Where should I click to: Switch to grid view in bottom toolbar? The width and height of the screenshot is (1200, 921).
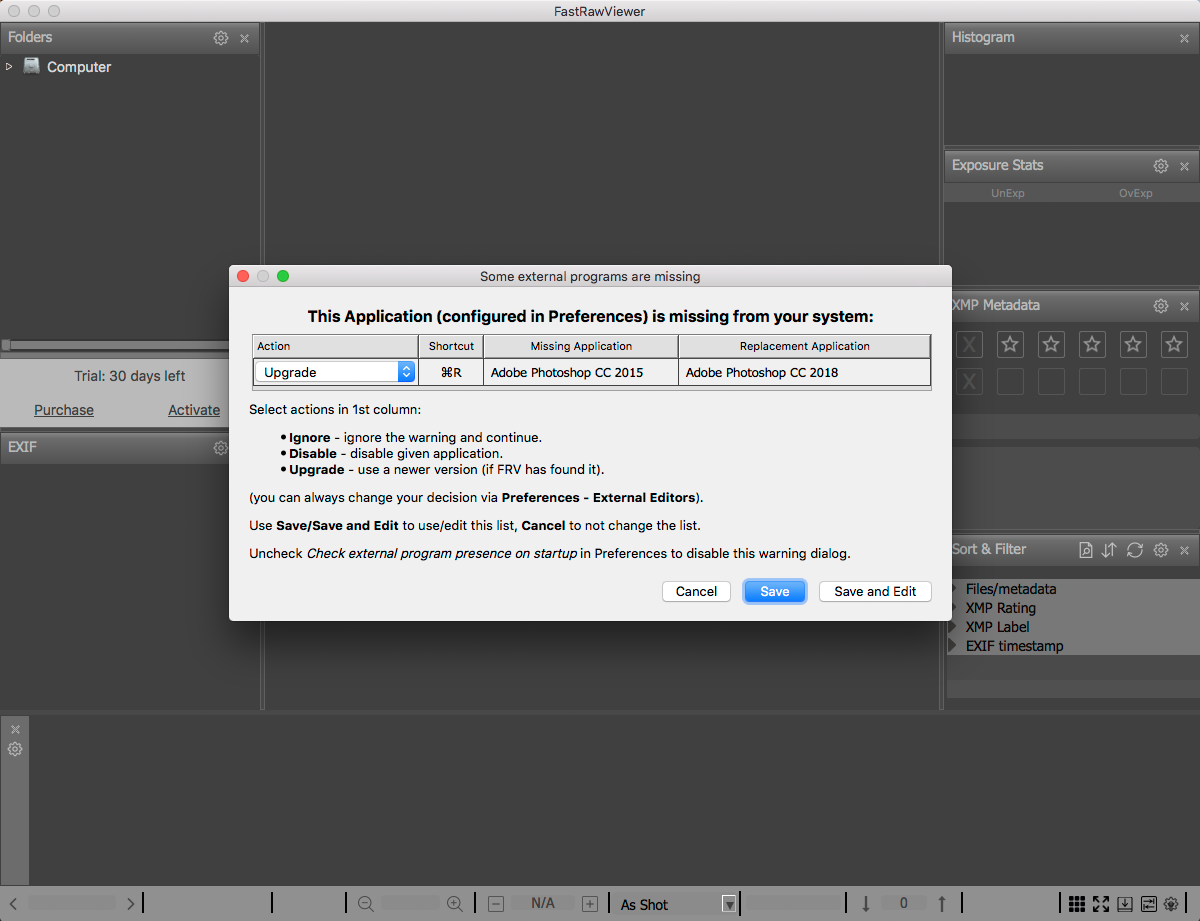[x=1076, y=904]
